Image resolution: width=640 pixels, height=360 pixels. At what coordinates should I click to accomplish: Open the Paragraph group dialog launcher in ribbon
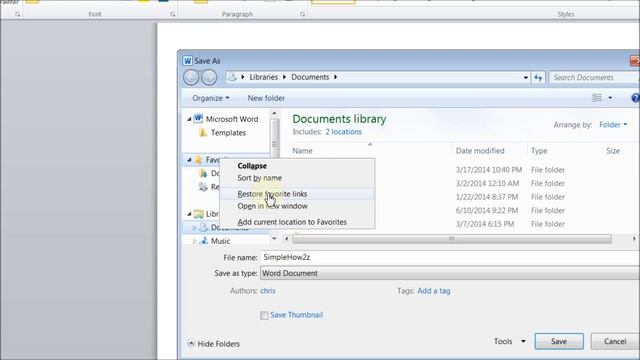coord(302,14)
